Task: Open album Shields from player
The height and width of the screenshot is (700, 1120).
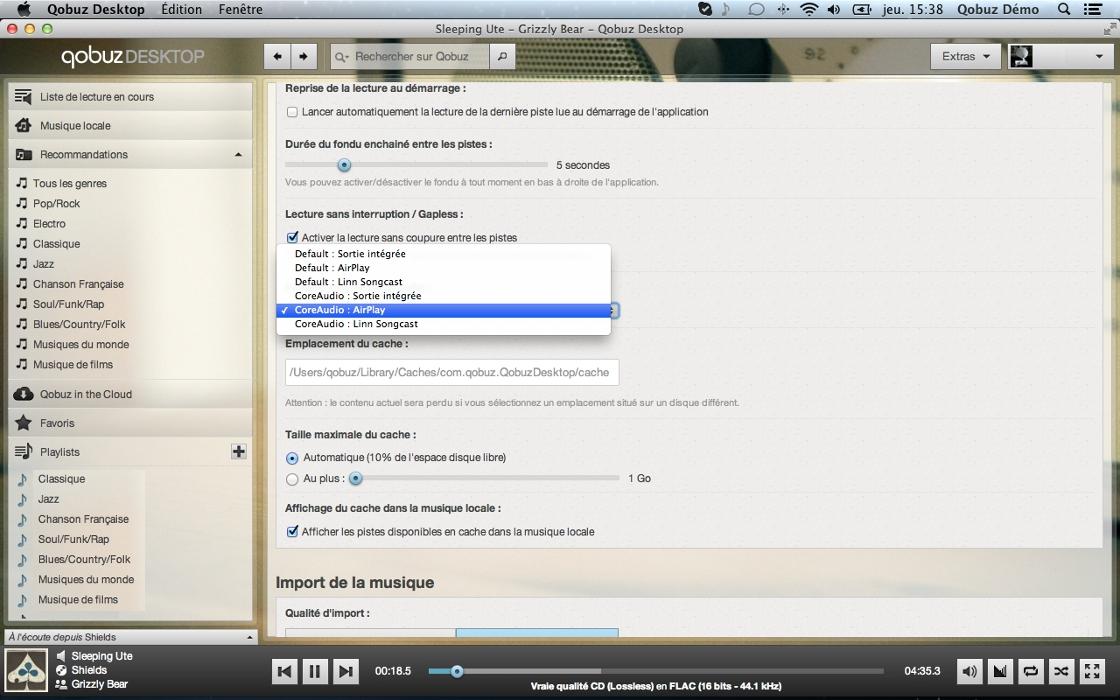Action: point(89,670)
